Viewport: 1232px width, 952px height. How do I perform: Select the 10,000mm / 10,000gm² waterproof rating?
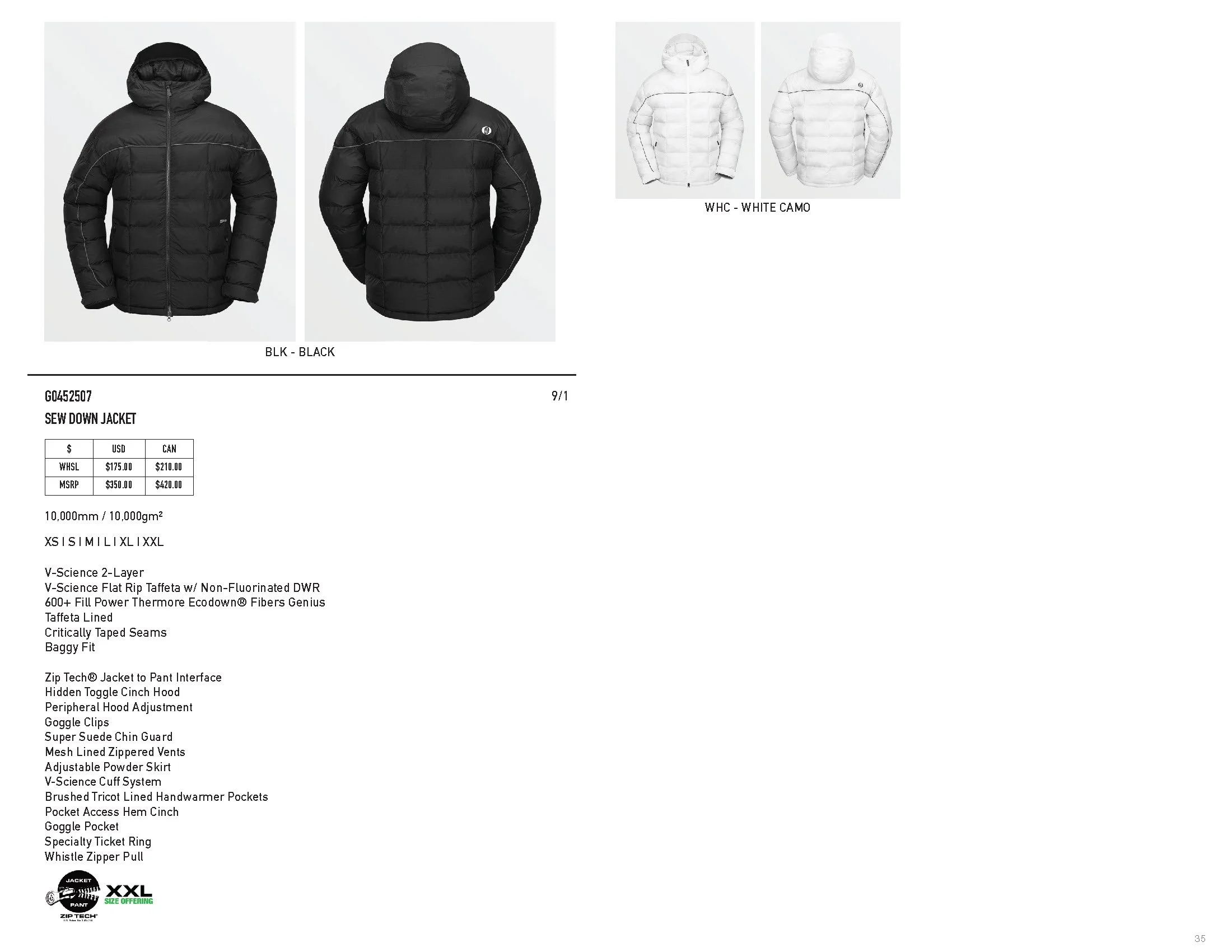click(104, 516)
